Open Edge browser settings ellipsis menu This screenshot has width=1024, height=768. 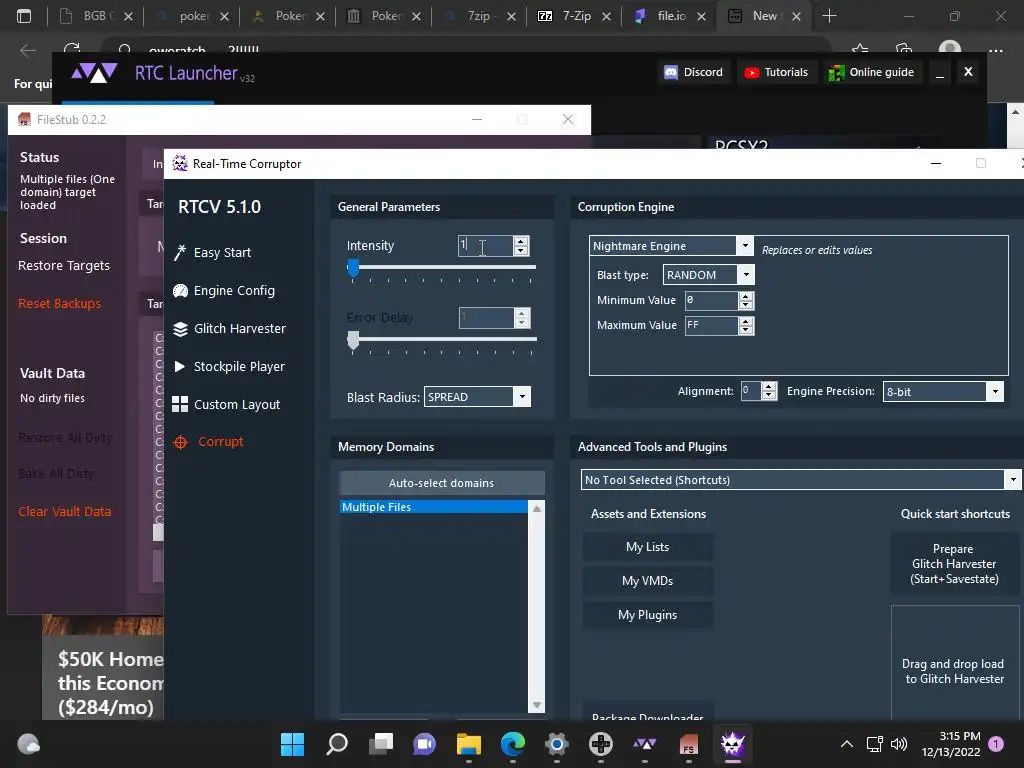(x=995, y=50)
